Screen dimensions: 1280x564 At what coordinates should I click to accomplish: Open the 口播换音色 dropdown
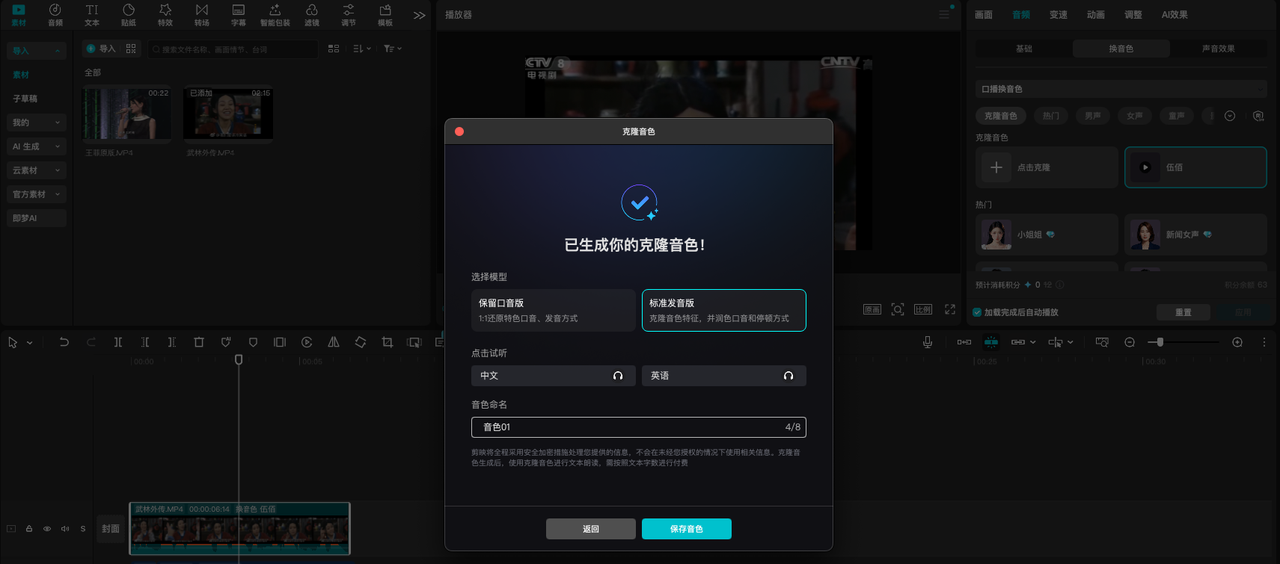coord(1121,89)
